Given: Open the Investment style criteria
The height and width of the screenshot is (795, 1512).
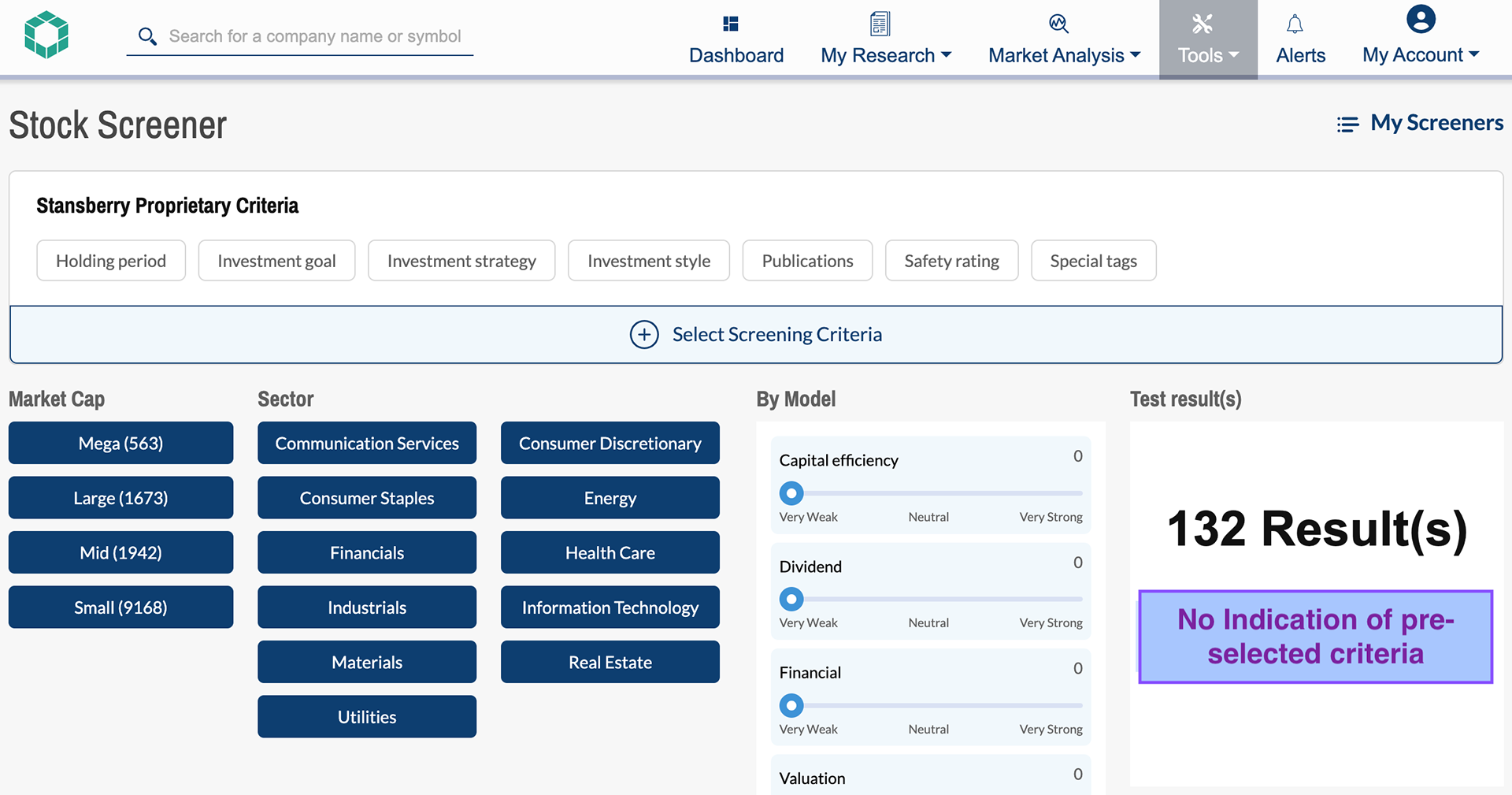Looking at the screenshot, I should tap(649, 261).
